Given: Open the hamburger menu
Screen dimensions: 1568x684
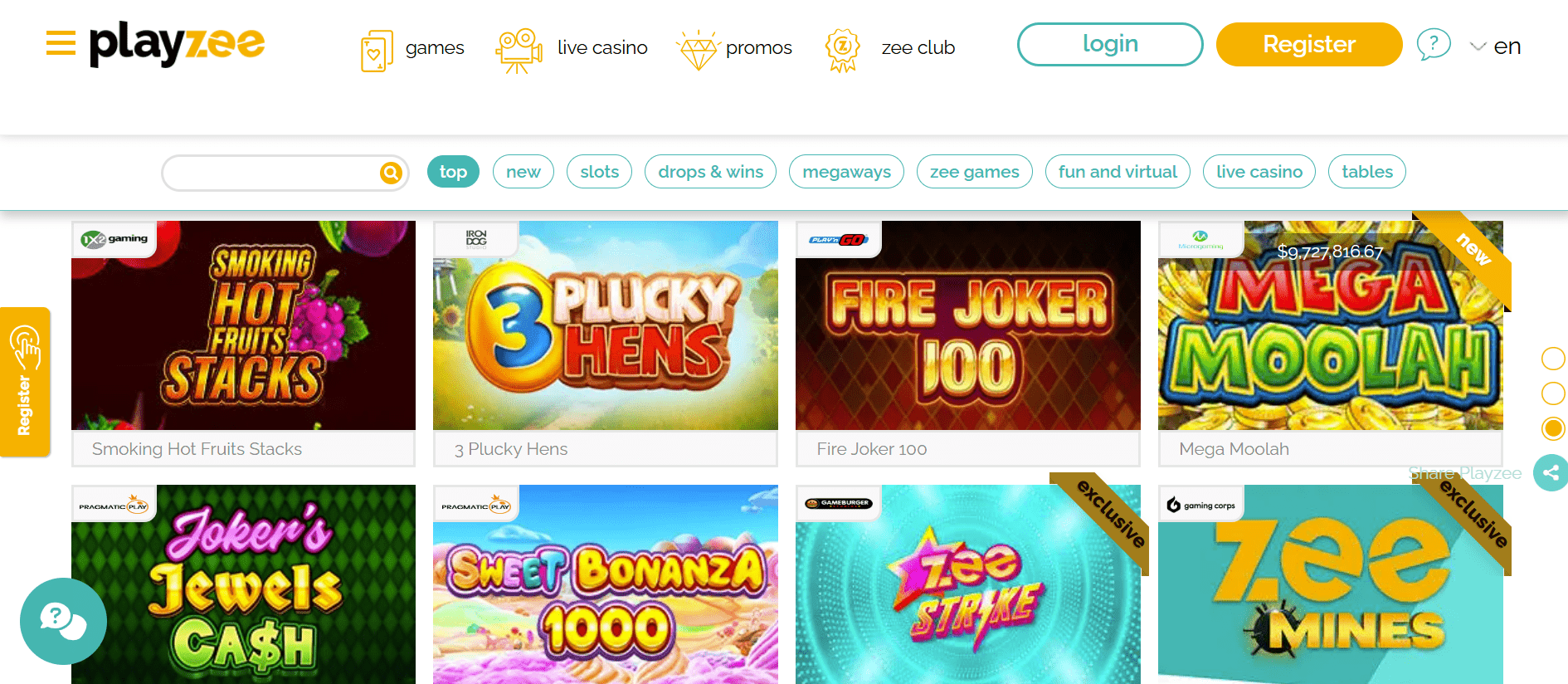Looking at the screenshot, I should (x=61, y=42).
